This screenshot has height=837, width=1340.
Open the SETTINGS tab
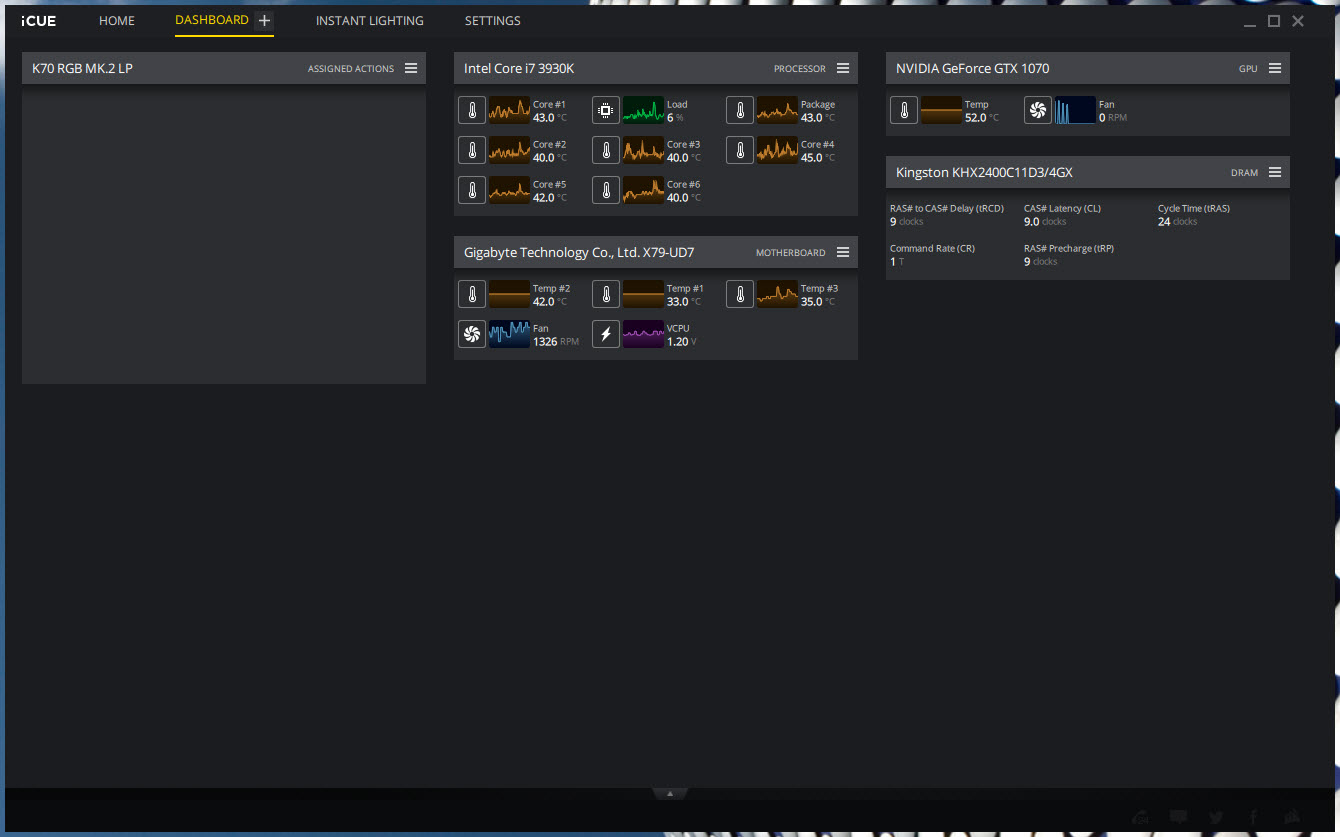tap(493, 21)
